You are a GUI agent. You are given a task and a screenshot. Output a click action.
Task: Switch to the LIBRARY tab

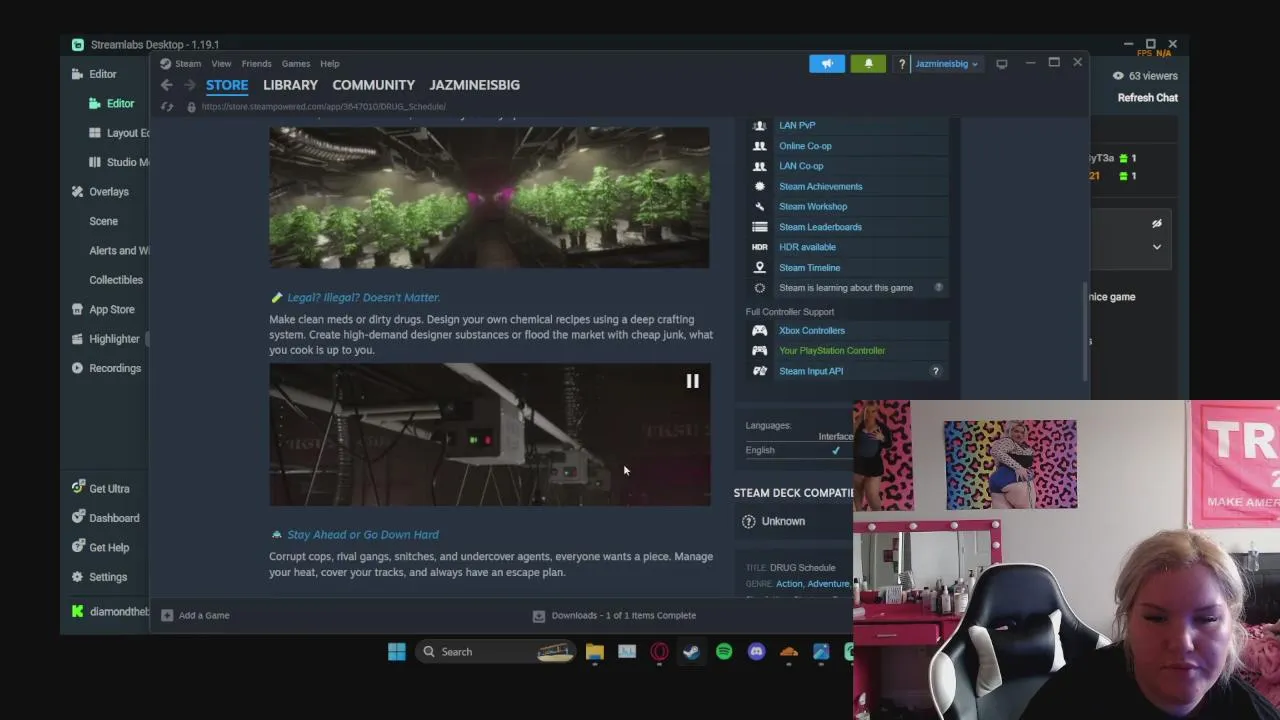point(290,85)
